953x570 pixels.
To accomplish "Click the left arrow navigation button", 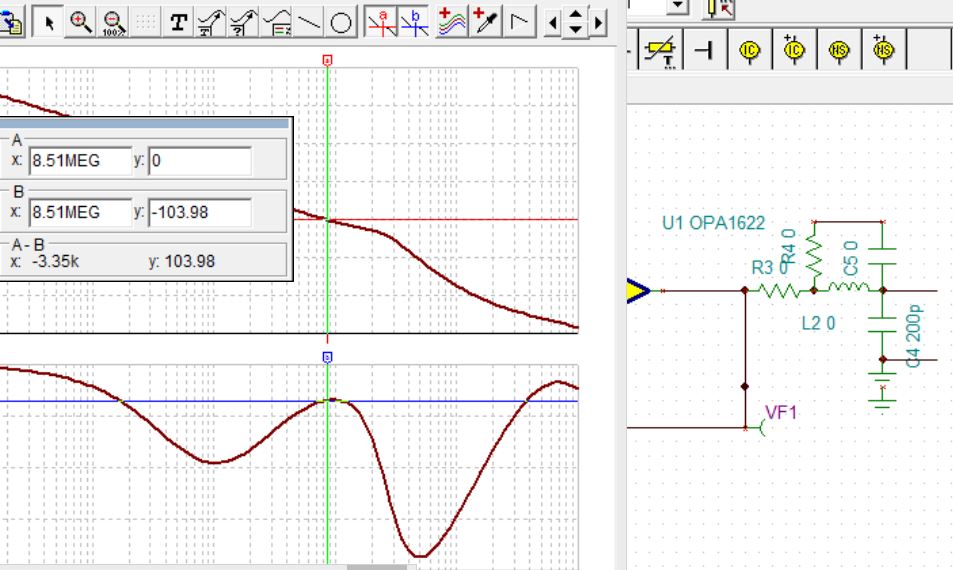I will 552,23.
